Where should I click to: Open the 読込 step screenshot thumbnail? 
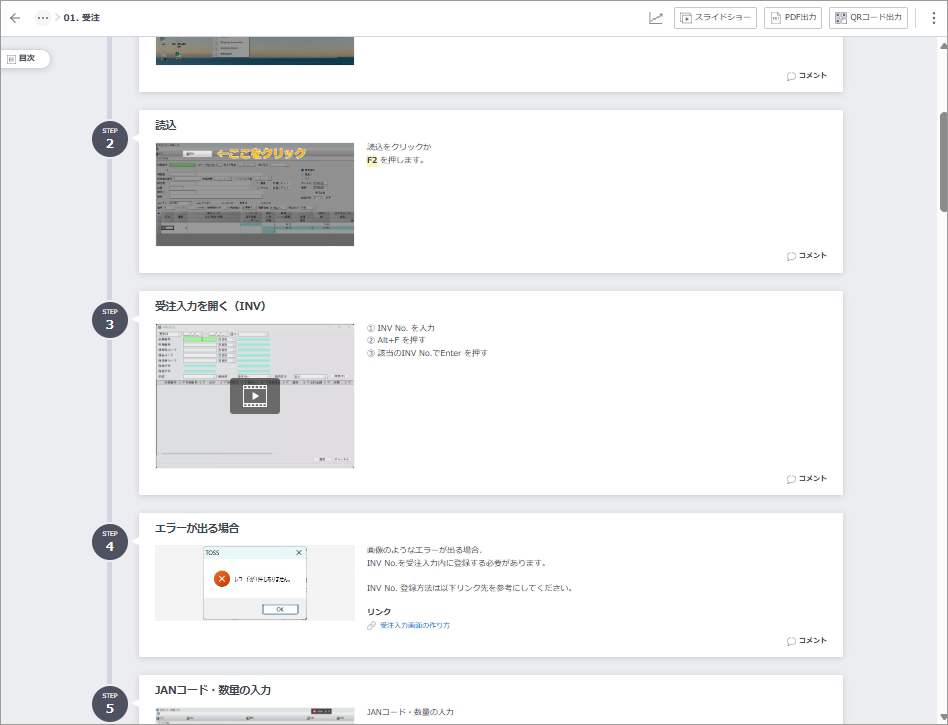(x=255, y=195)
